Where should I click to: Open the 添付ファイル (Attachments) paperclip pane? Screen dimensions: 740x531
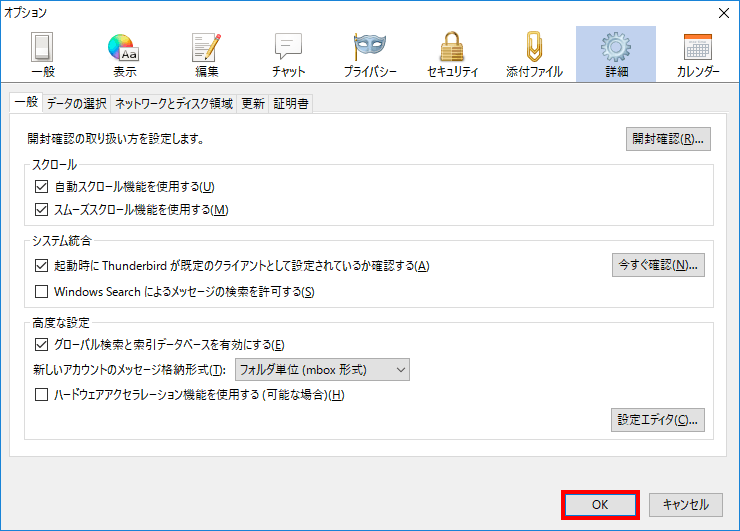(x=534, y=54)
